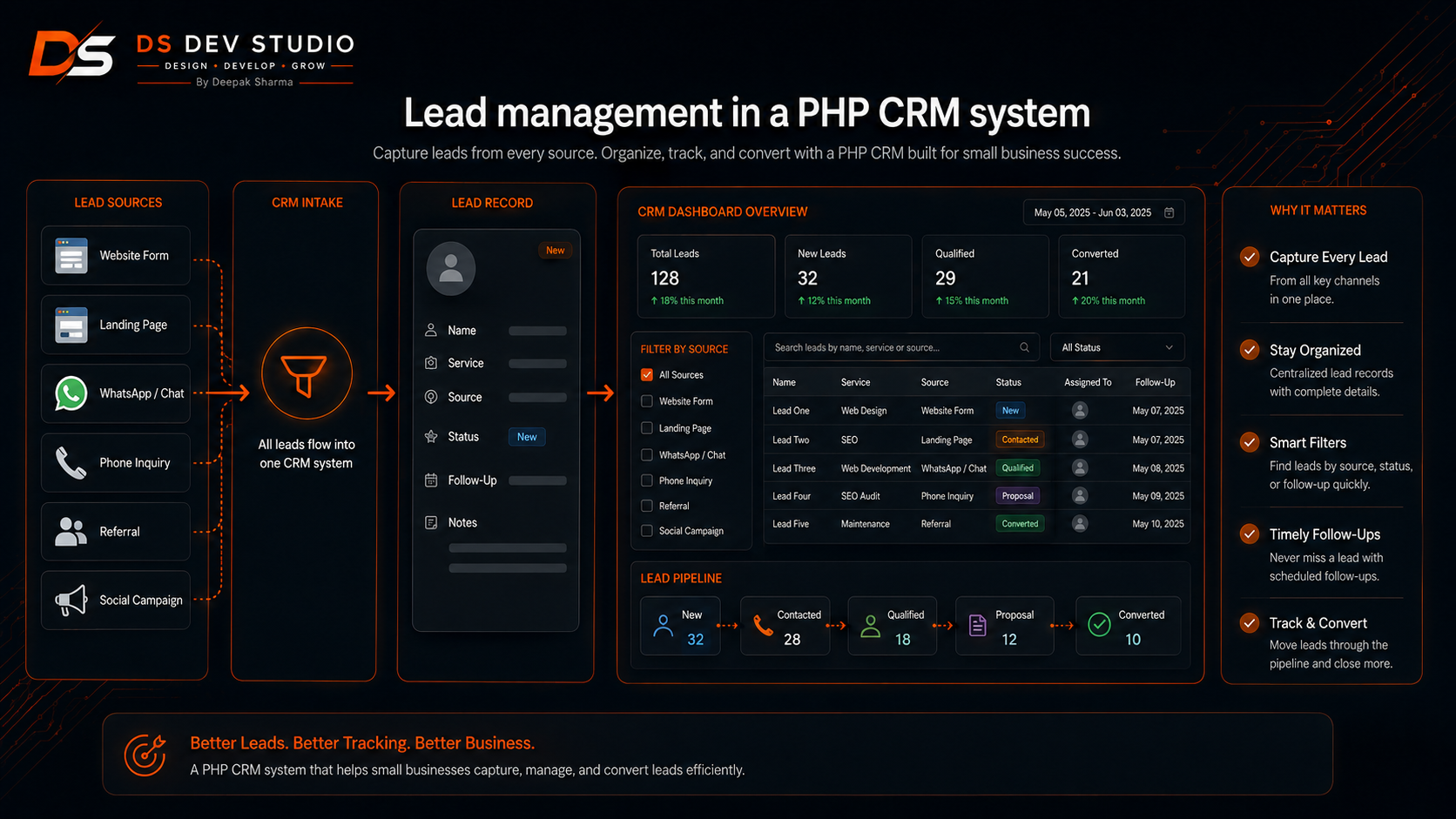Click the WhatsApp chat icon
The width and height of the screenshot is (1456, 819).
(x=71, y=393)
